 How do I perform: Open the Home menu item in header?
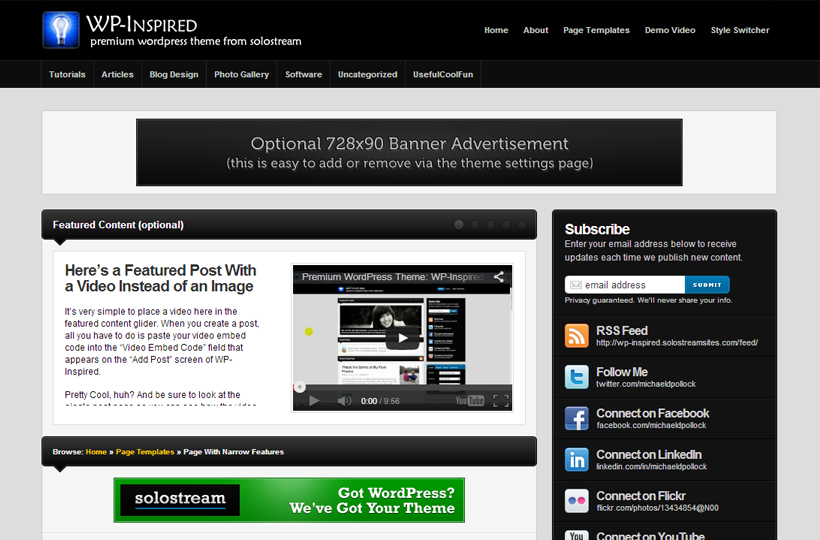[496, 30]
